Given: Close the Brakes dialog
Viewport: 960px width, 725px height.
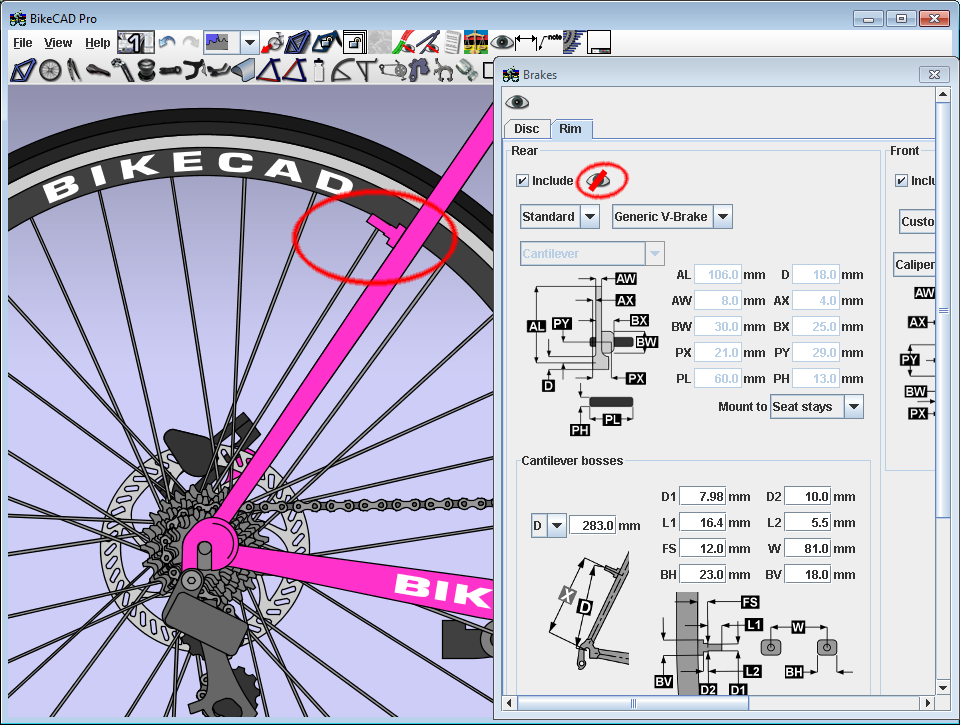Looking at the screenshot, I should pyautogui.click(x=933, y=75).
